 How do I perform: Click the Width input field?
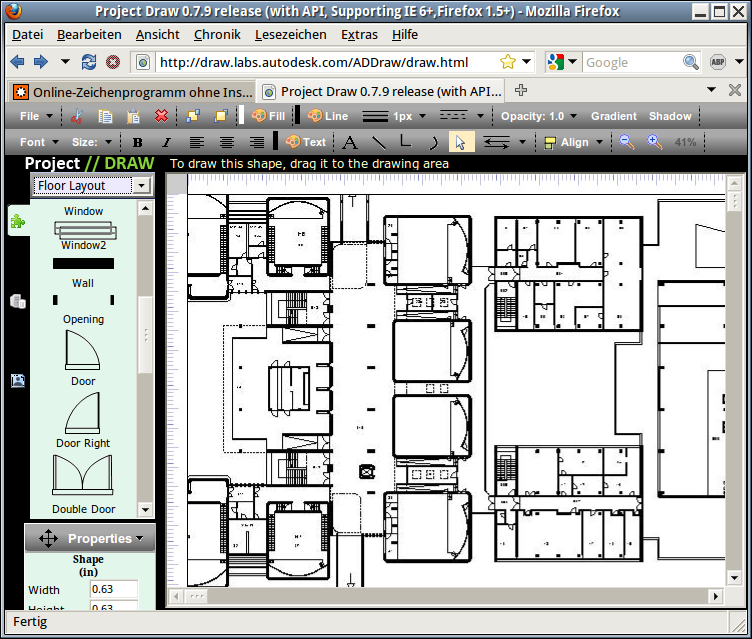coord(114,589)
